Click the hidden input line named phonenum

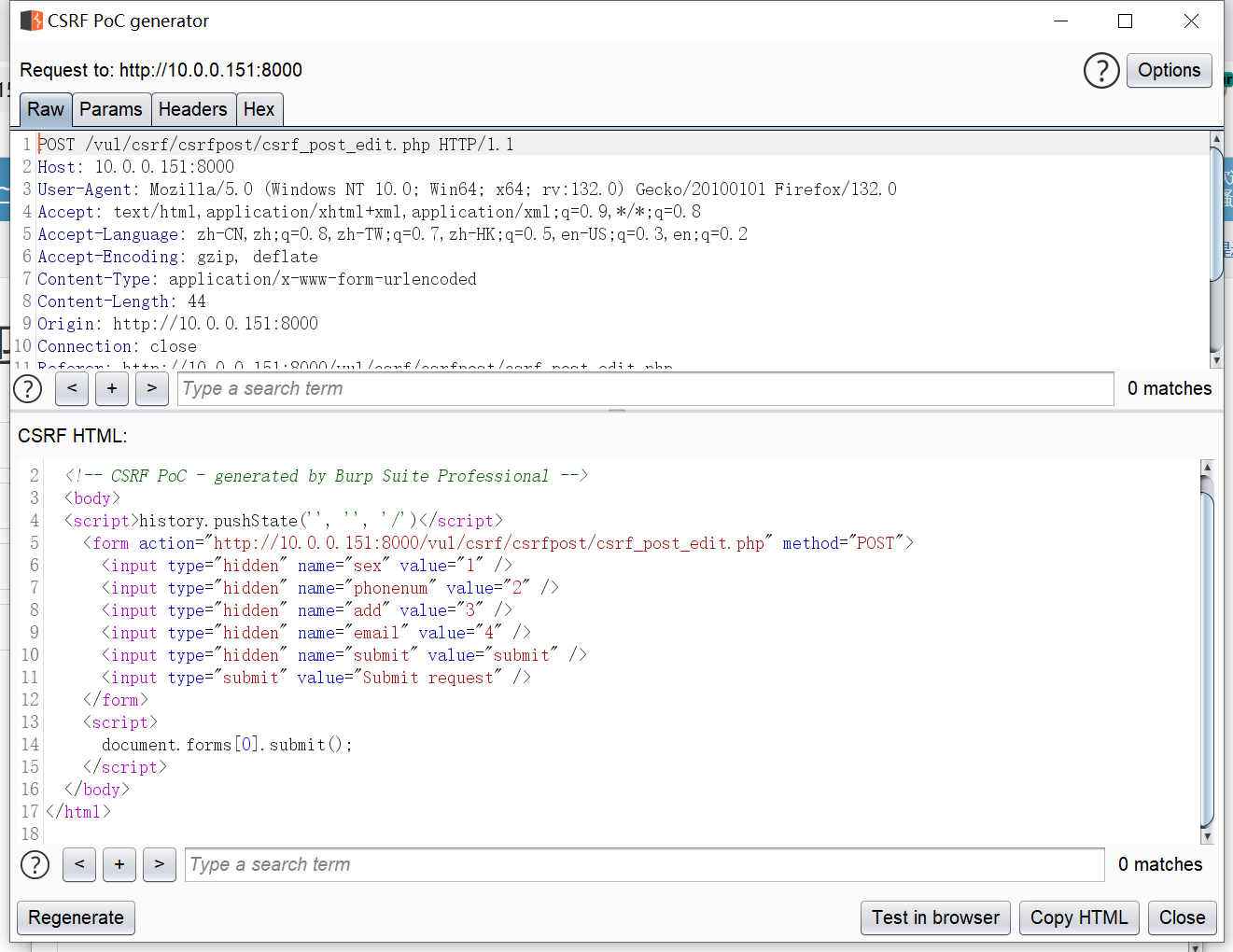click(330, 588)
